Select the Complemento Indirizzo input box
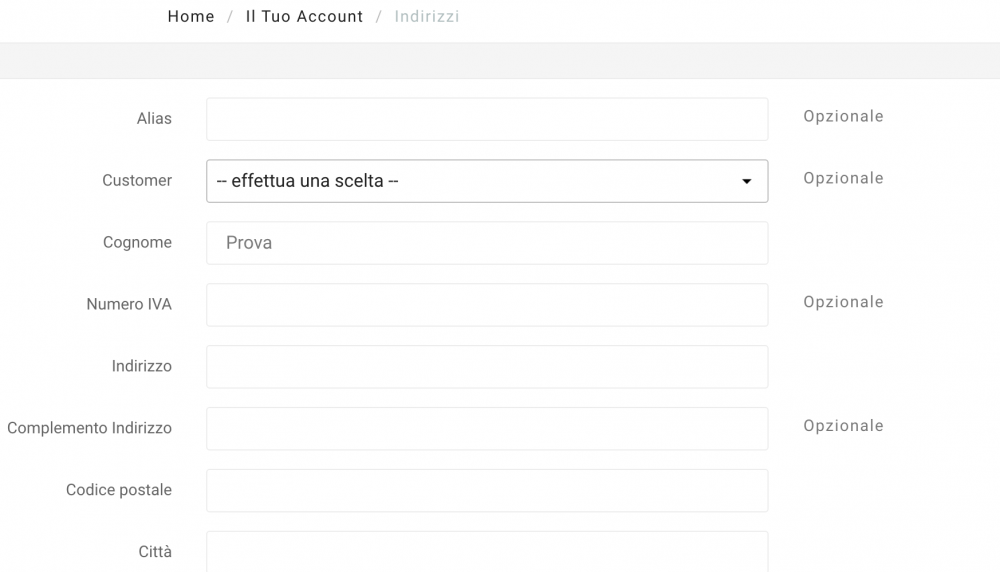 pyautogui.click(x=487, y=429)
